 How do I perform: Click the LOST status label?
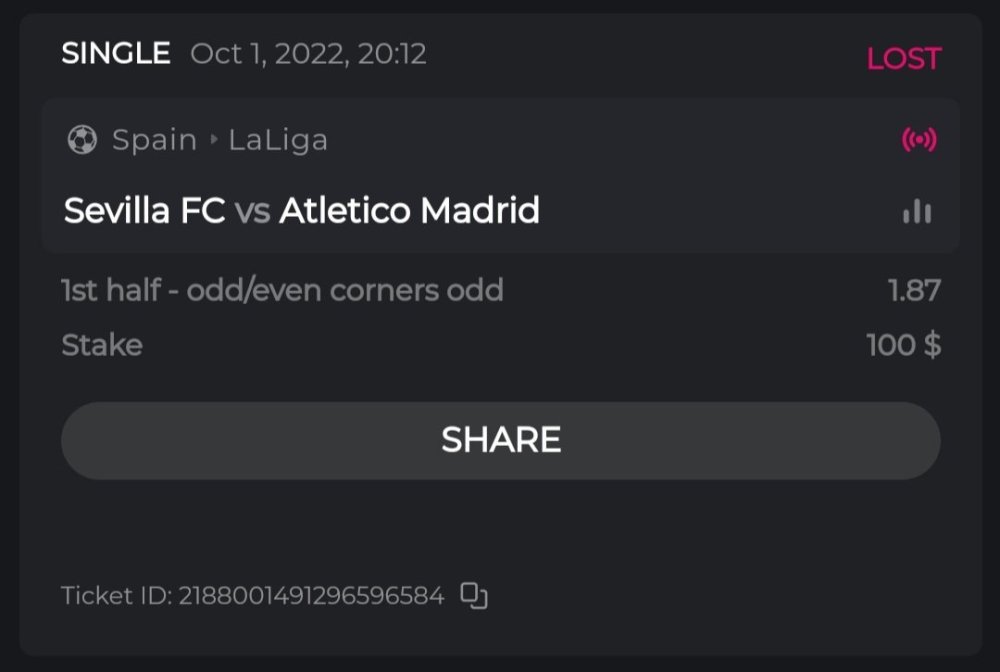(x=903, y=59)
